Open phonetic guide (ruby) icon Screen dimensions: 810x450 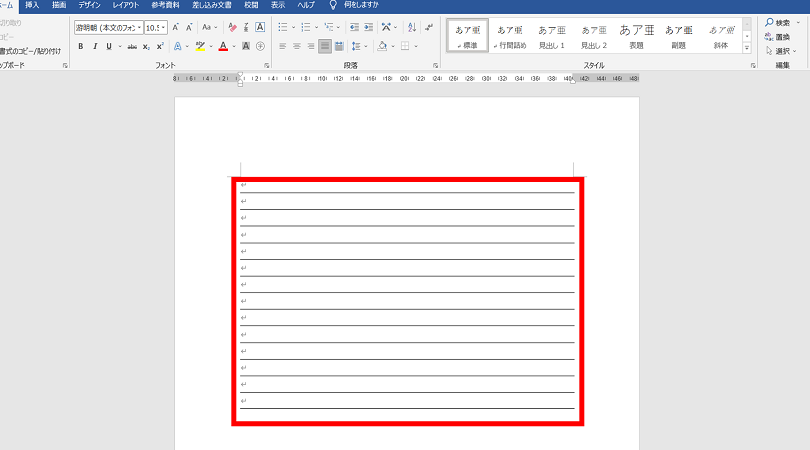point(246,27)
